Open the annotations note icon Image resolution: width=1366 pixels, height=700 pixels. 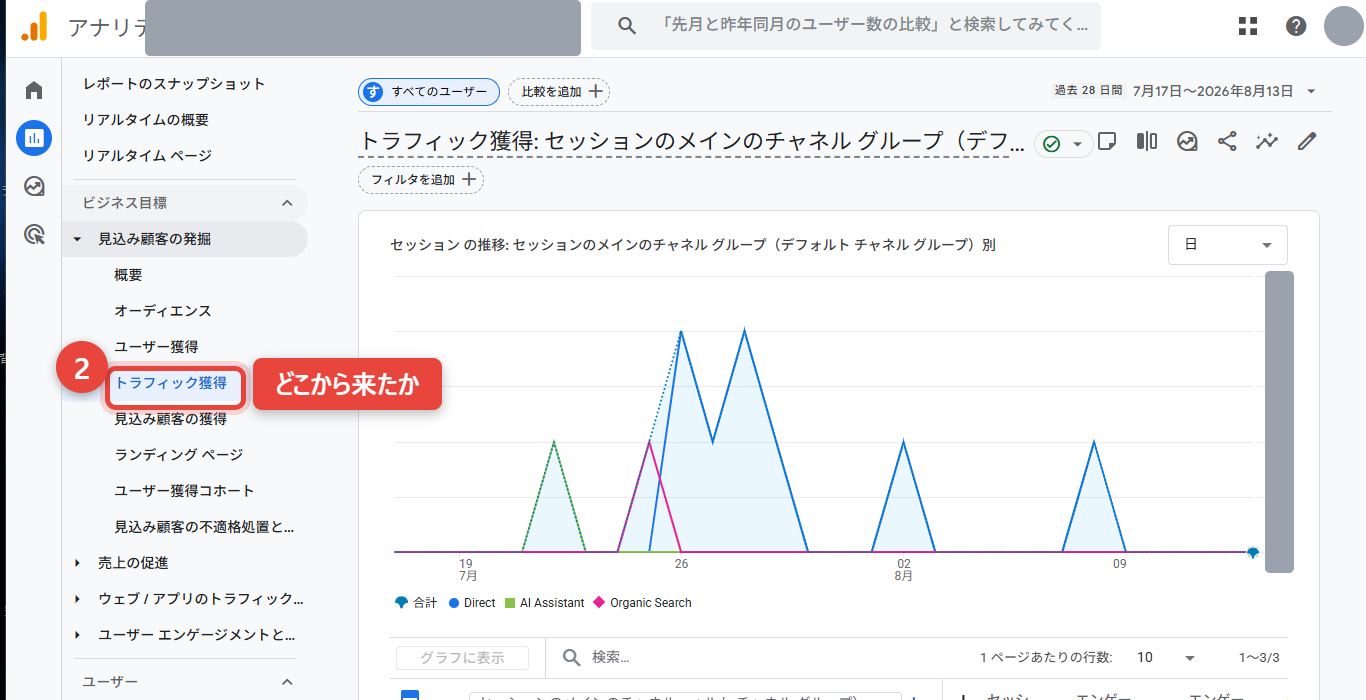pyautogui.click(x=1107, y=141)
